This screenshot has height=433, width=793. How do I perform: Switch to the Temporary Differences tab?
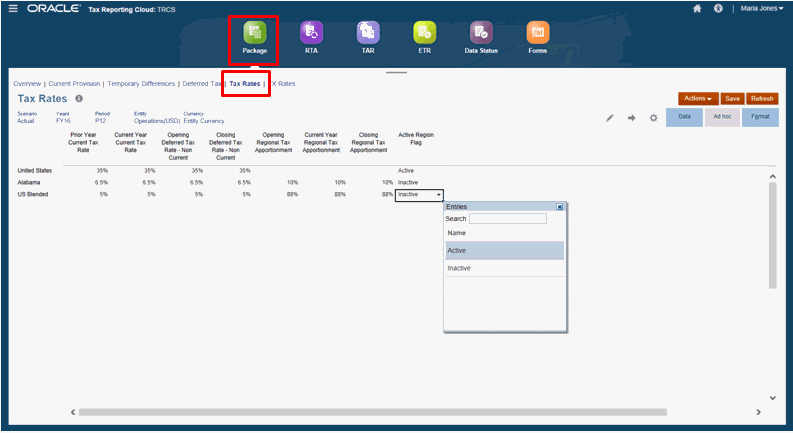click(x=141, y=84)
